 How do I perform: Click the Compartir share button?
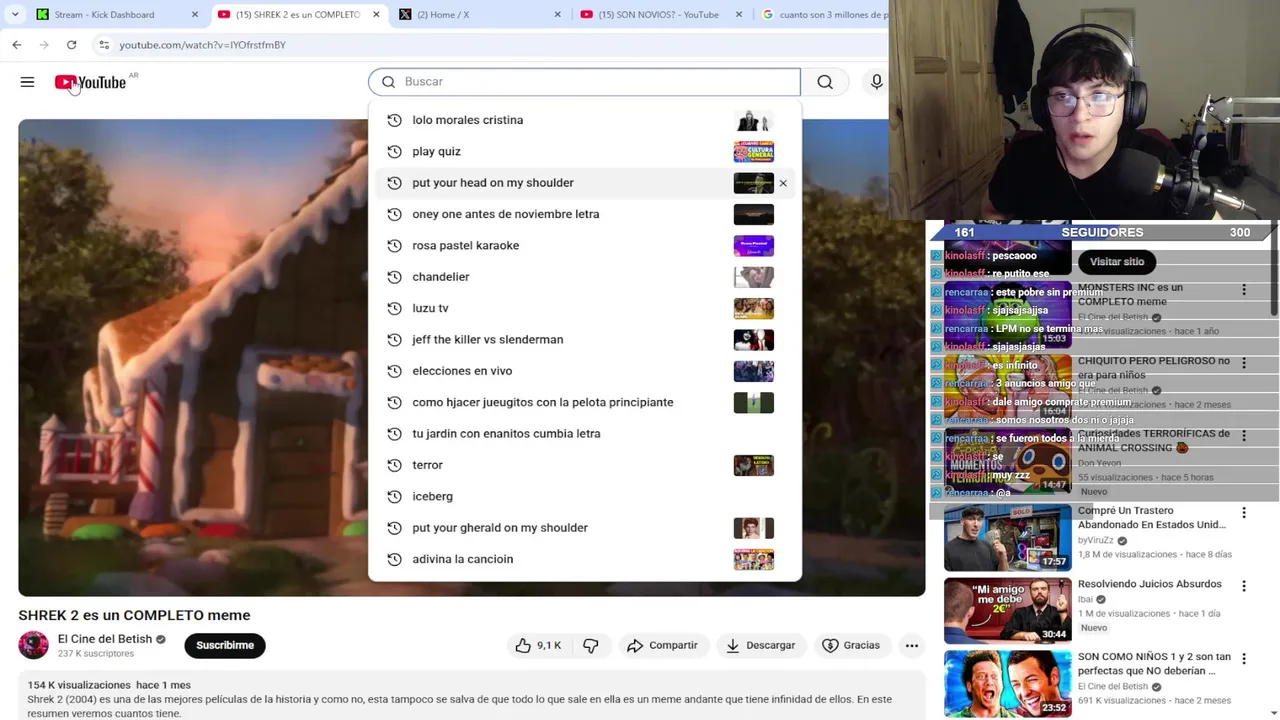[662, 645]
